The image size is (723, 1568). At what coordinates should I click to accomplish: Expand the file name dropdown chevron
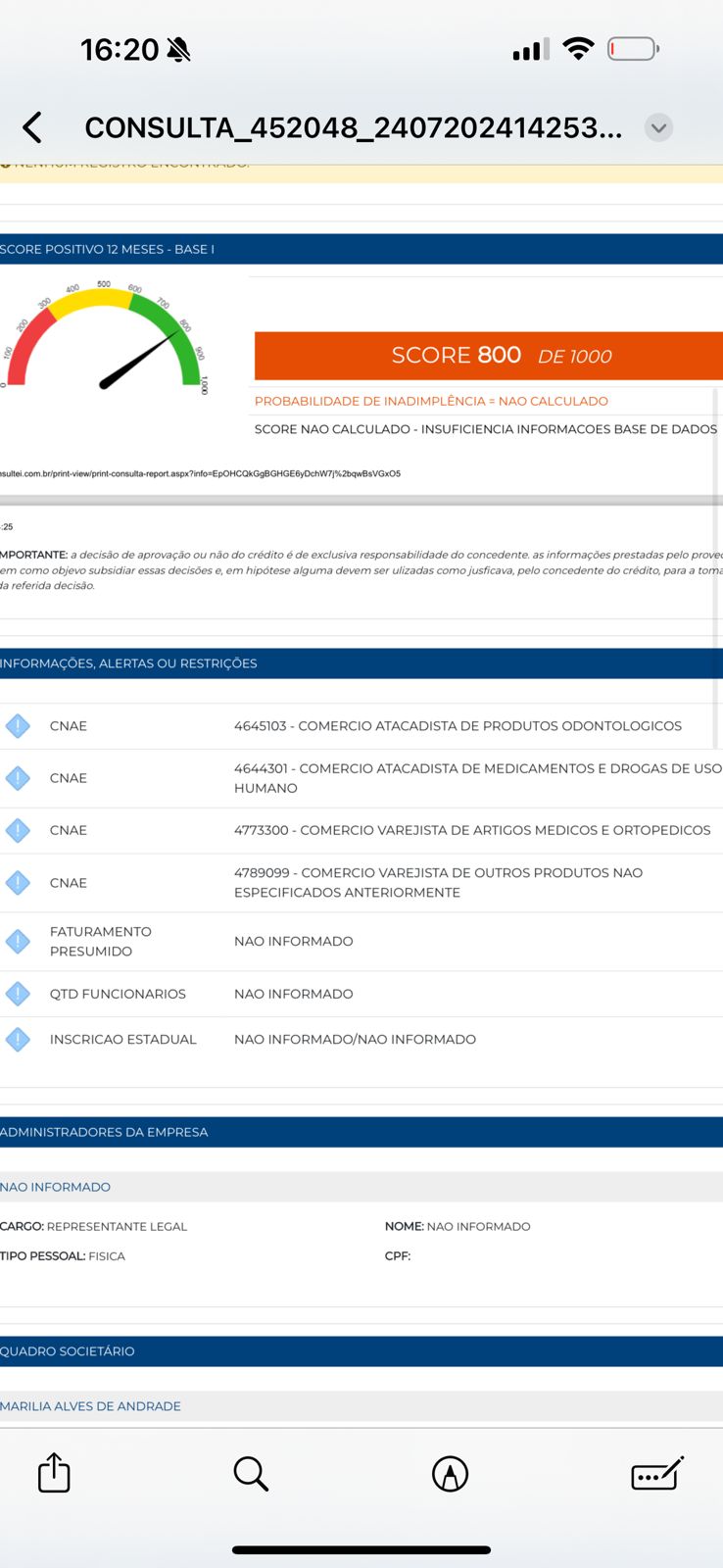click(658, 127)
